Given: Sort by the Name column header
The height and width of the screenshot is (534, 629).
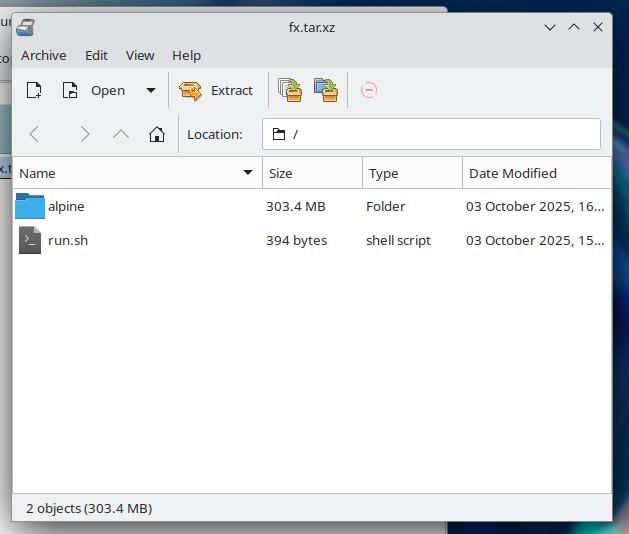Looking at the screenshot, I should click(x=130, y=173).
